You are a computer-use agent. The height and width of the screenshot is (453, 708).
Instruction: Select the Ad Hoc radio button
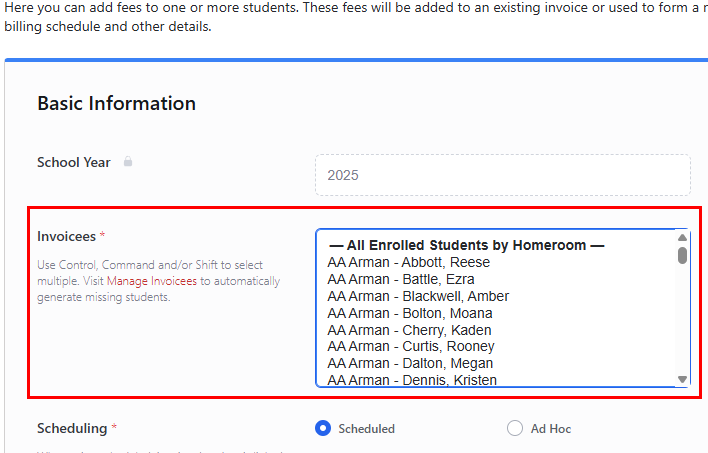click(515, 428)
